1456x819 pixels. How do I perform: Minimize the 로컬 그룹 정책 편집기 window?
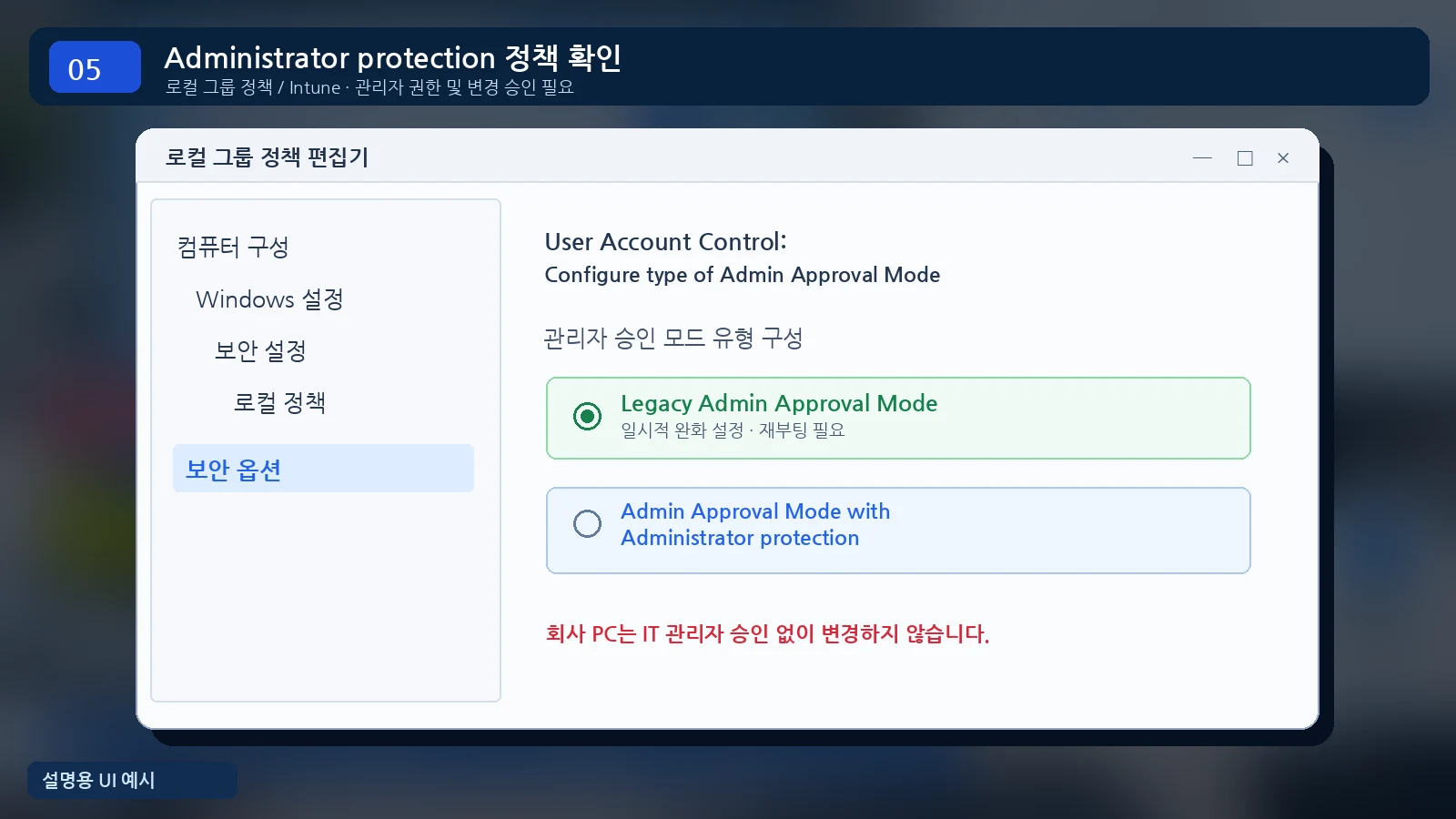pyautogui.click(x=1202, y=158)
